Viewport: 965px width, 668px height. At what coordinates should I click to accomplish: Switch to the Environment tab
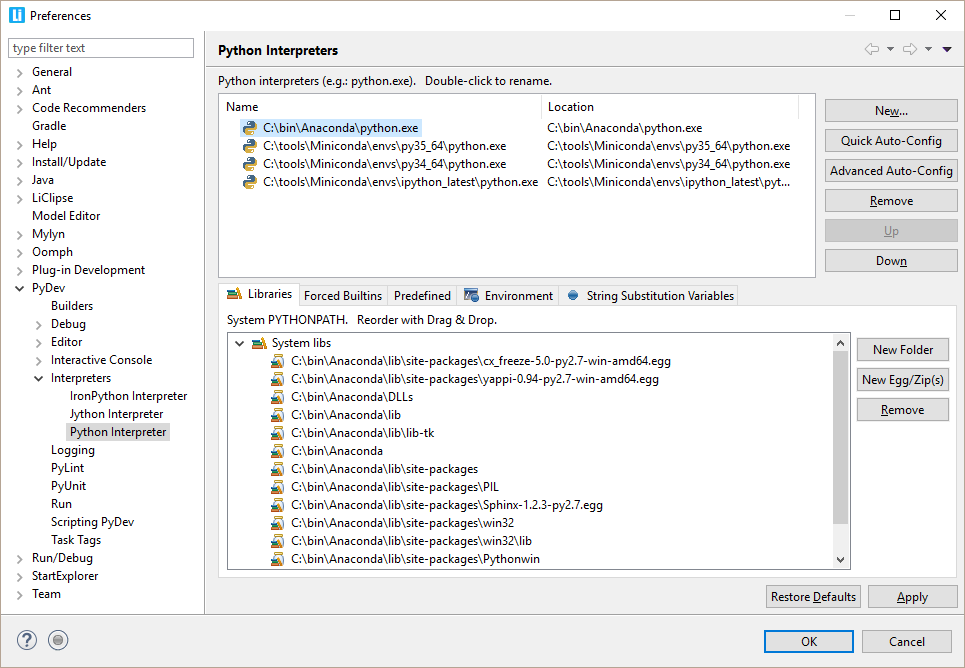pyautogui.click(x=508, y=296)
